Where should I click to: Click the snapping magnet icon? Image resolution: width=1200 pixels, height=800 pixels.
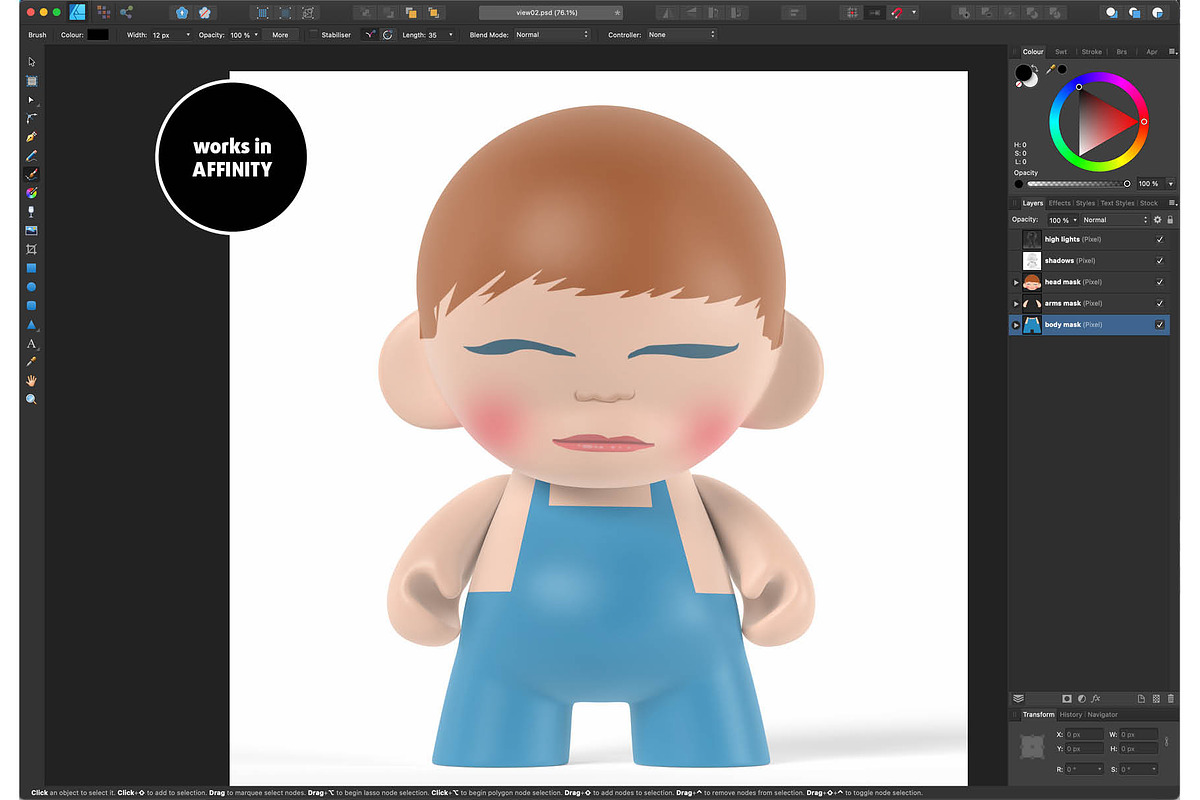point(897,13)
